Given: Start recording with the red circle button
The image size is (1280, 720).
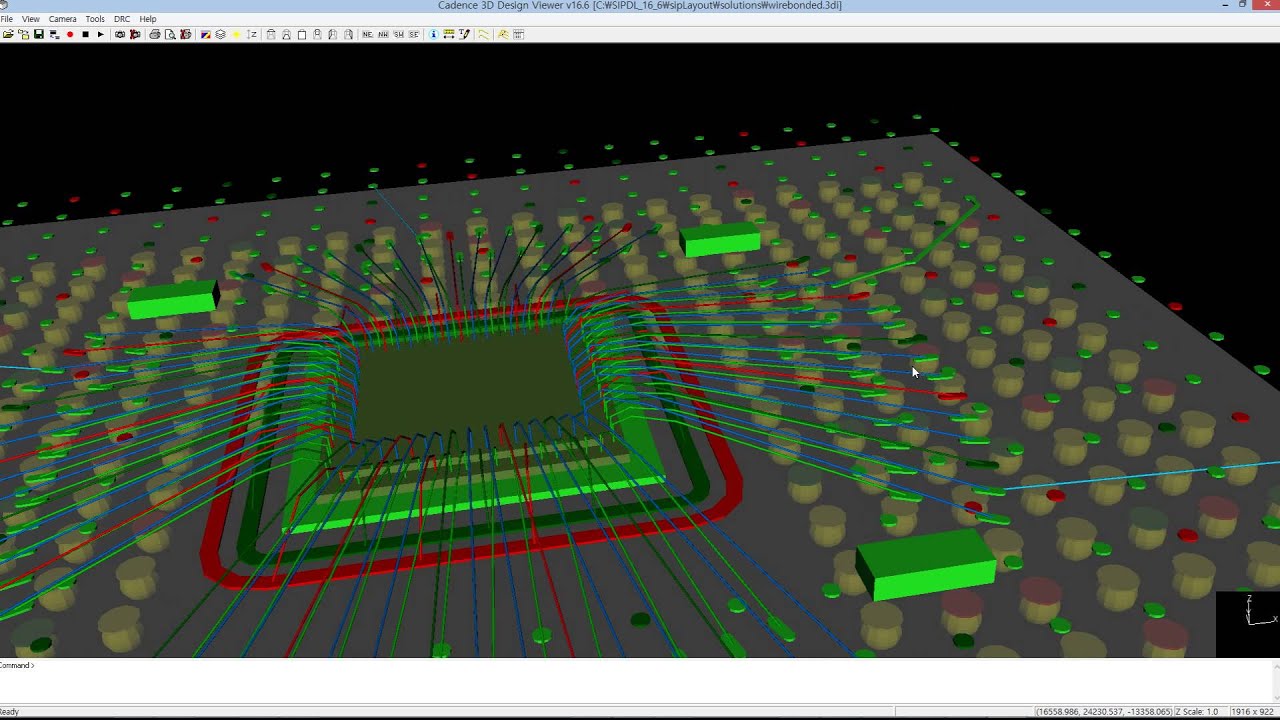Looking at the screenshot, I should [70, 34].
